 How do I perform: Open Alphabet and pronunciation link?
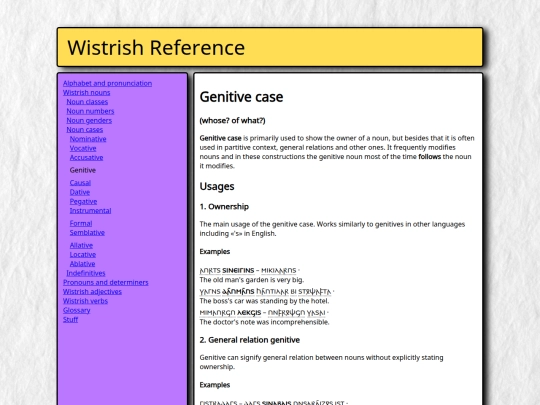pos(107,83)
